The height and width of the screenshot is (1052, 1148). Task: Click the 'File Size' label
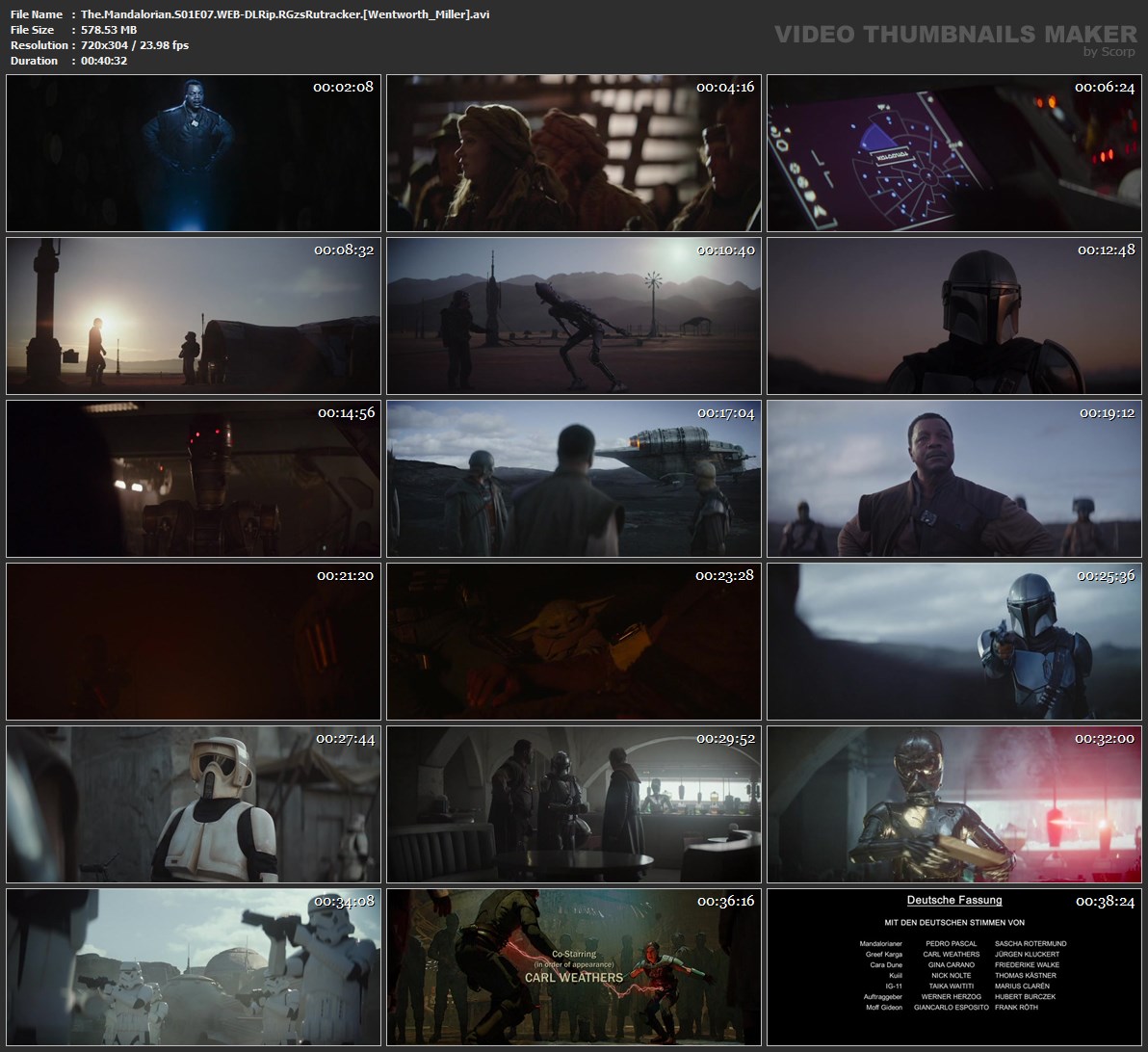click(32, 30)
